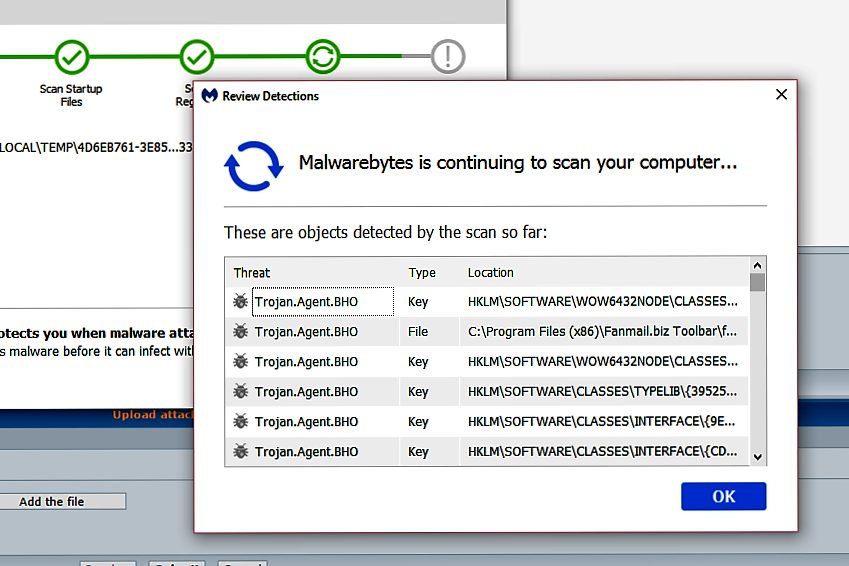
Task: Click the bug icon for the Fanmail.biz file row
Action: click(240, 331)
